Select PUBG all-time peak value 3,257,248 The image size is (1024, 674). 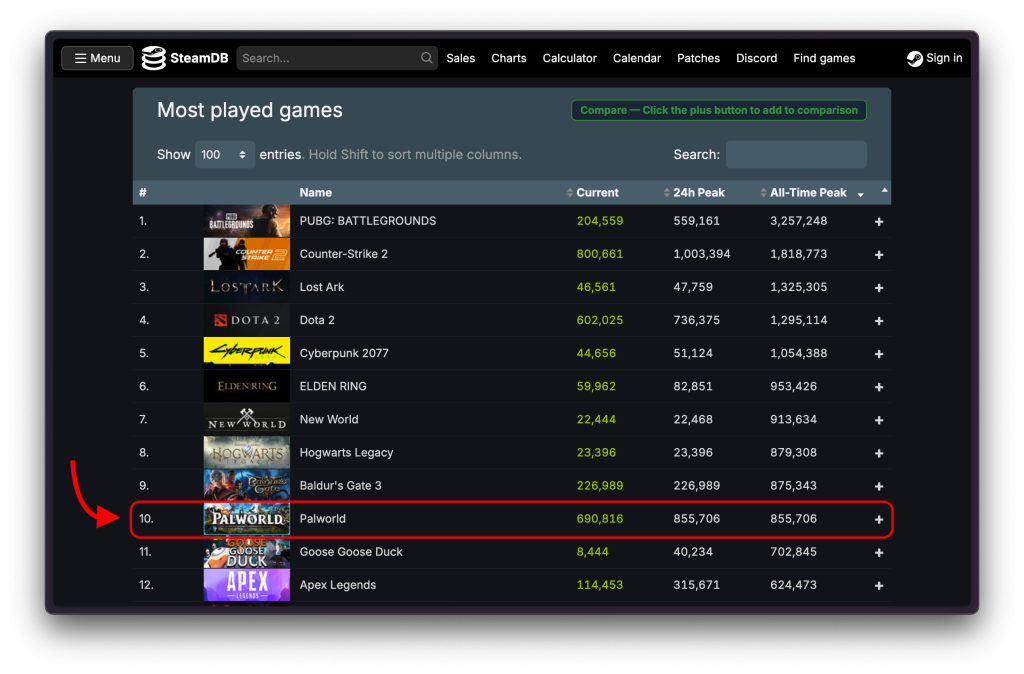(x=798, y=221)
